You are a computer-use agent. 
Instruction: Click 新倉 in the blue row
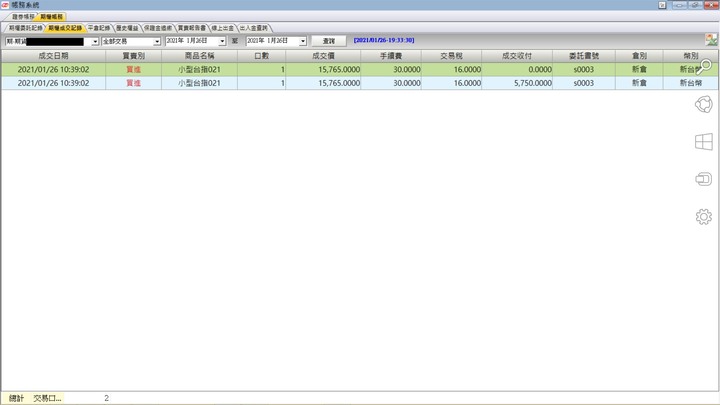click(x=639, y=83)
